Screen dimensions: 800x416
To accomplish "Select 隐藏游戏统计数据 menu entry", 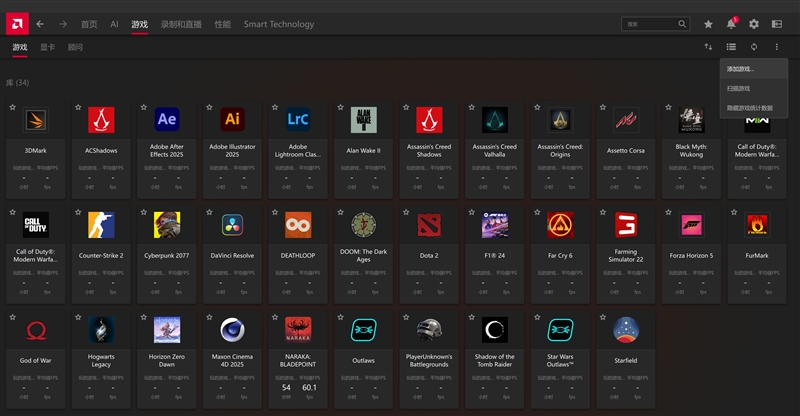I will point(754,108).
